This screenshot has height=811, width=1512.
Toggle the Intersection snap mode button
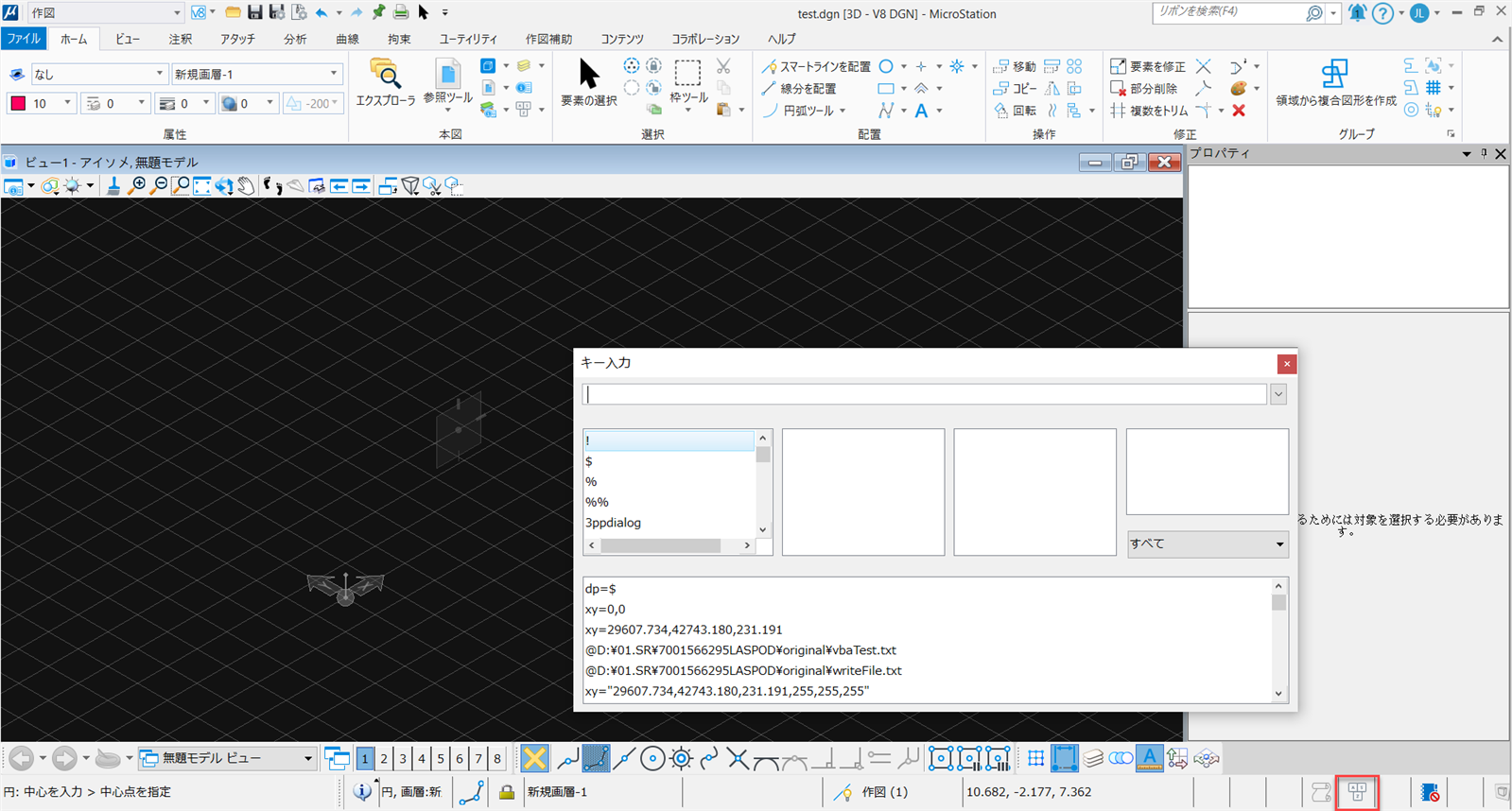tap(738, 758)
